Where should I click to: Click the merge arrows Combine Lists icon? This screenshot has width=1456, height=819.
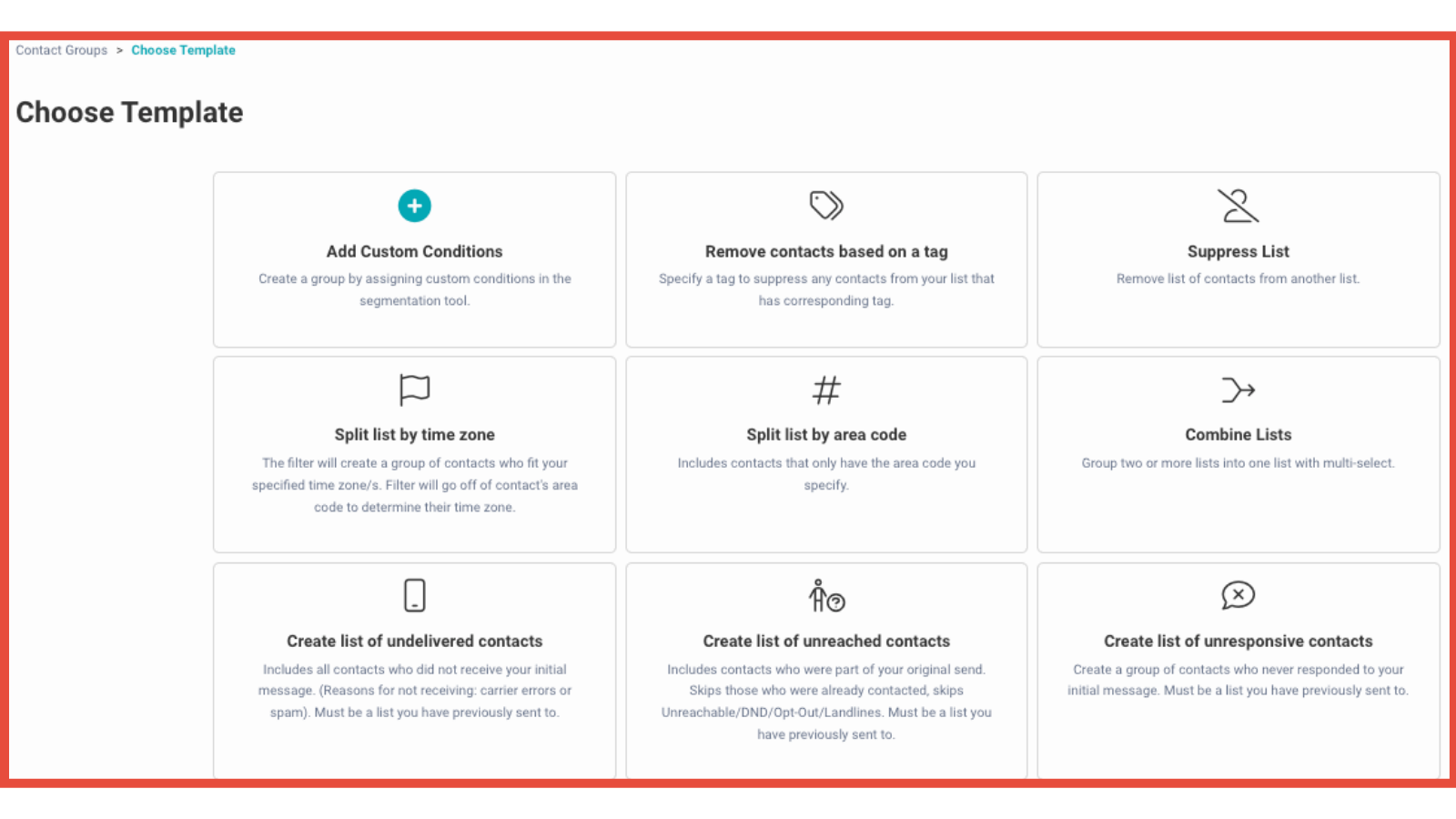coord(1238,390)
